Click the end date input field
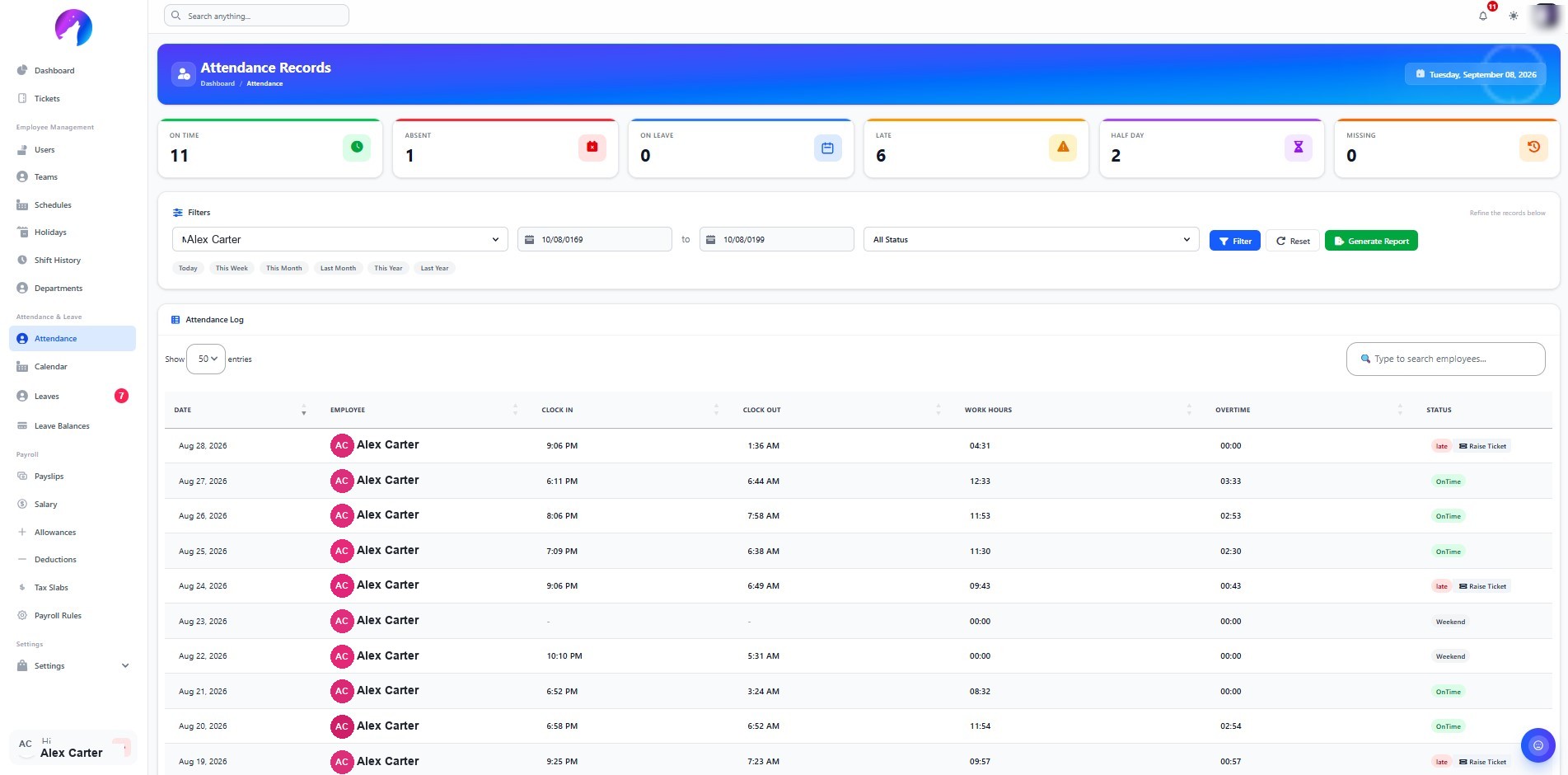The height and width of the screenshot is (775, 1568). (x=777, y=239)
